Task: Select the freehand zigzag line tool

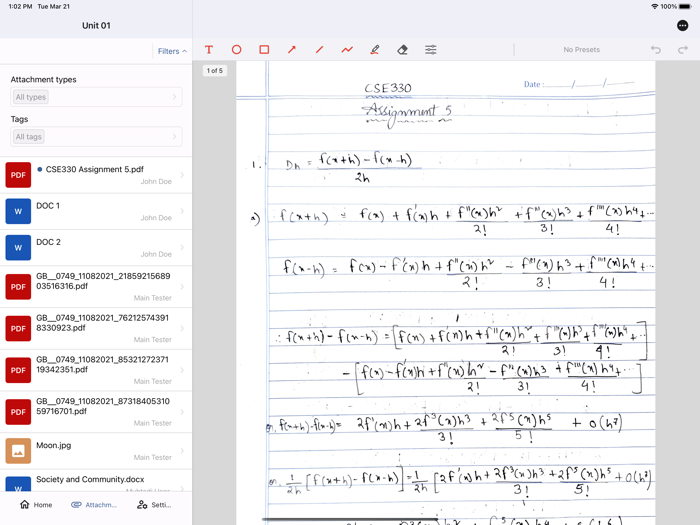Action: (347, 50)
